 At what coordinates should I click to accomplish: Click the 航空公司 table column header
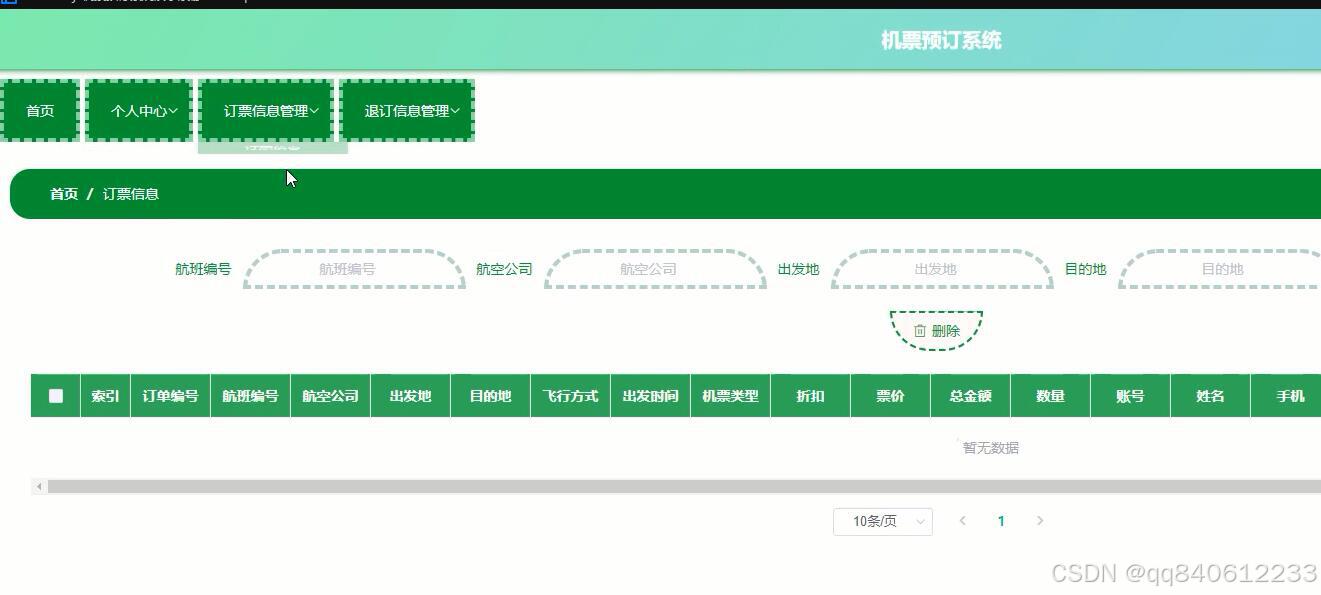330,396
